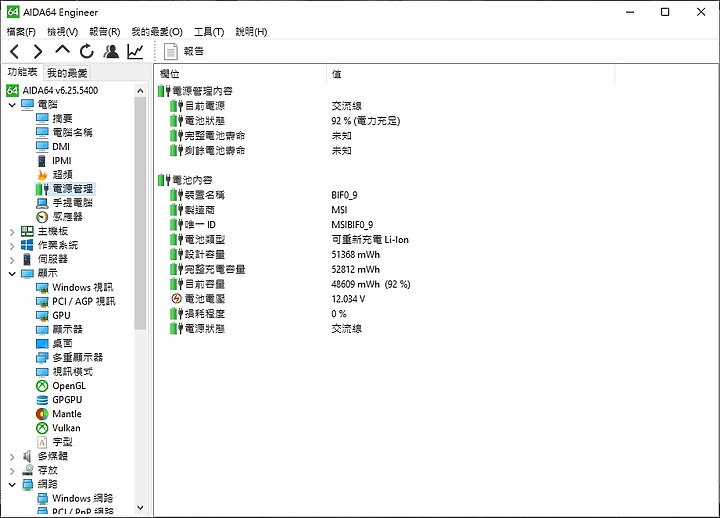The height and width of the screenshot is (518, 720).
Task: Expand the 存放 storage node
Action: pyautogui.click(x=12, y=471)
